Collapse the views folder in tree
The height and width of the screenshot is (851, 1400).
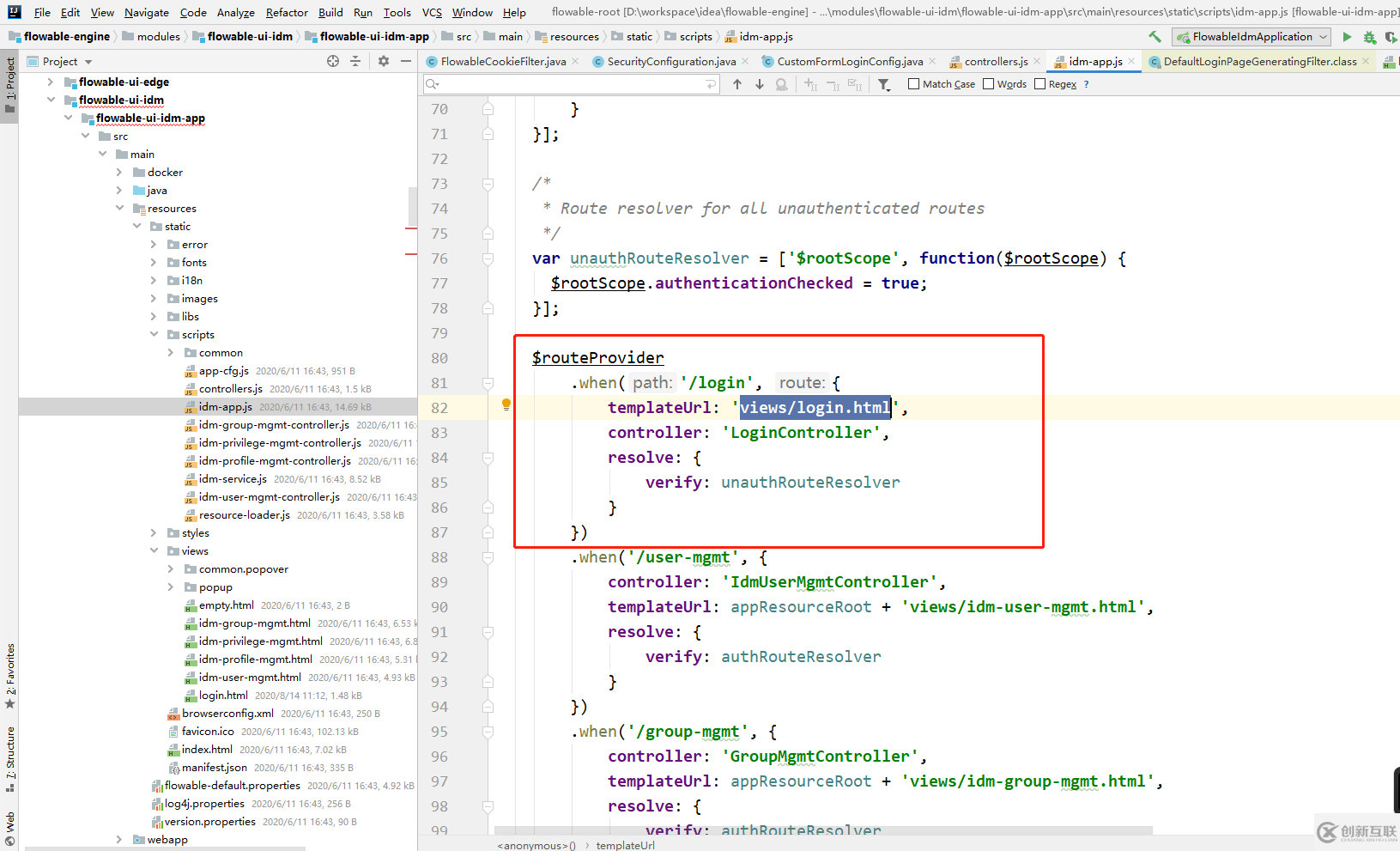(x=155, y=551)
